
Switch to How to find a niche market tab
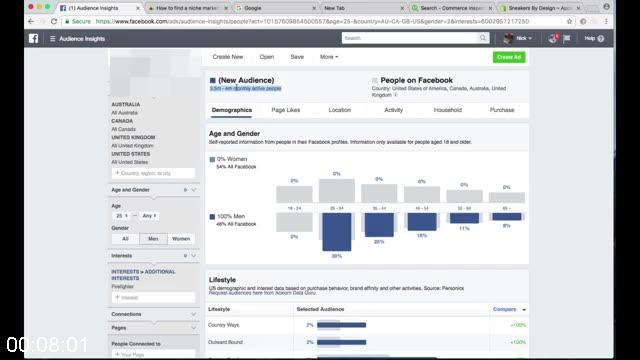(187, 8)
